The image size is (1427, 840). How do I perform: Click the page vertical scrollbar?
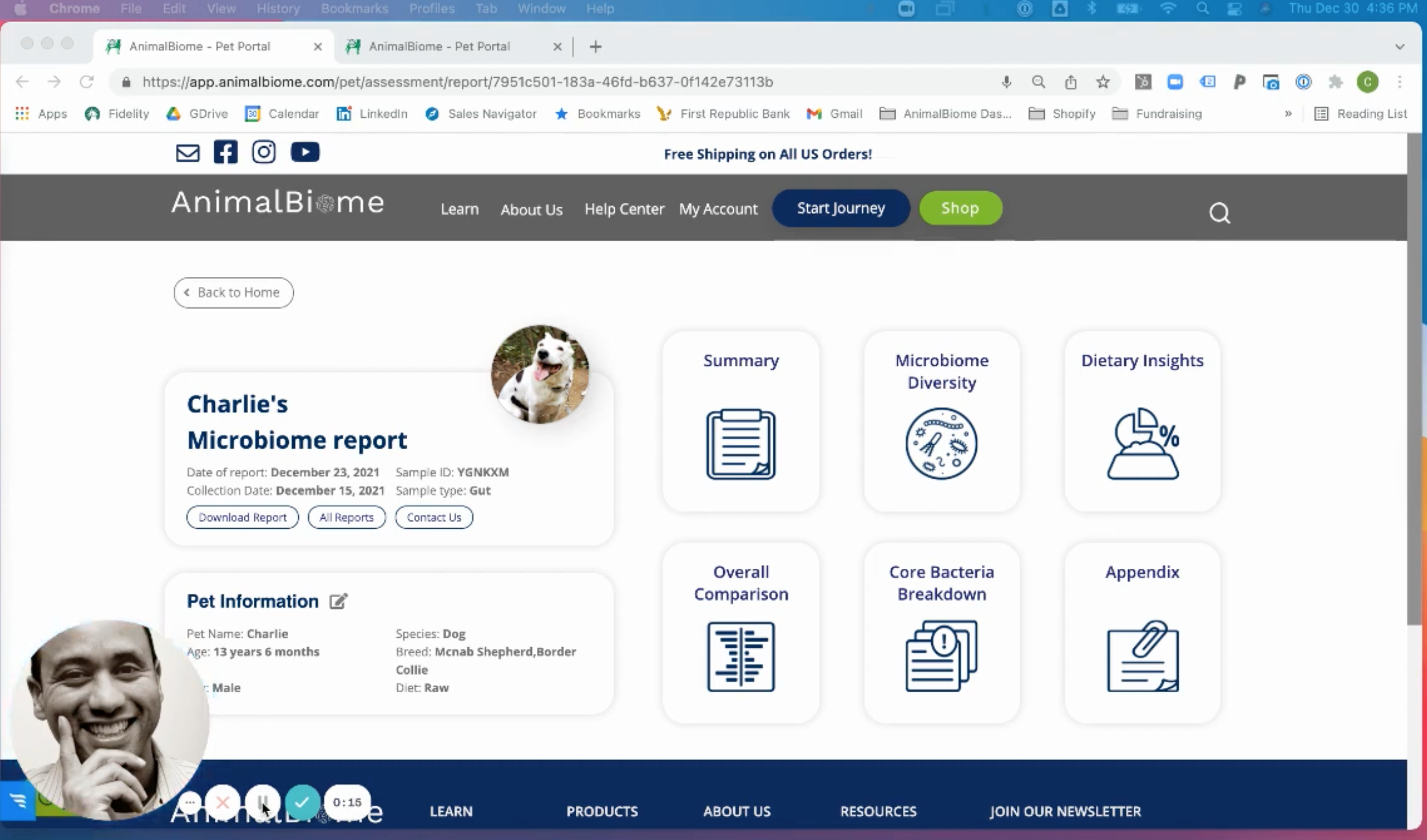(1416, 379)
